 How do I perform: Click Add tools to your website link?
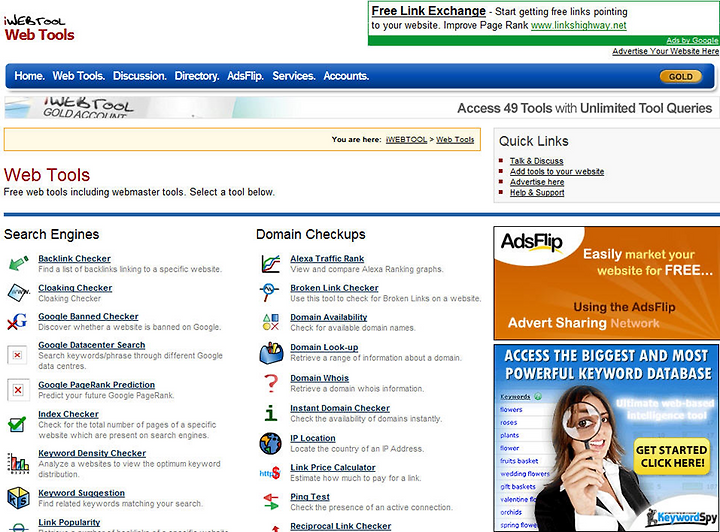tap(557, 171)
